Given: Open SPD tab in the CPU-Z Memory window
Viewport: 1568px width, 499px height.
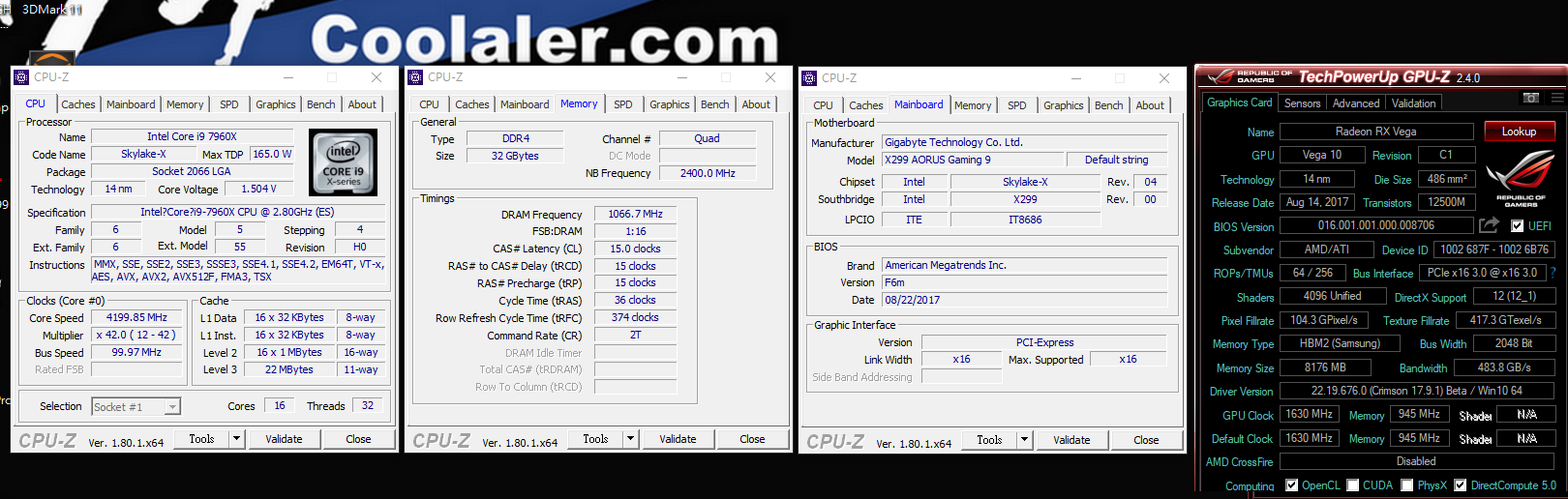Looking at the screenshot, I should point(623,104).
